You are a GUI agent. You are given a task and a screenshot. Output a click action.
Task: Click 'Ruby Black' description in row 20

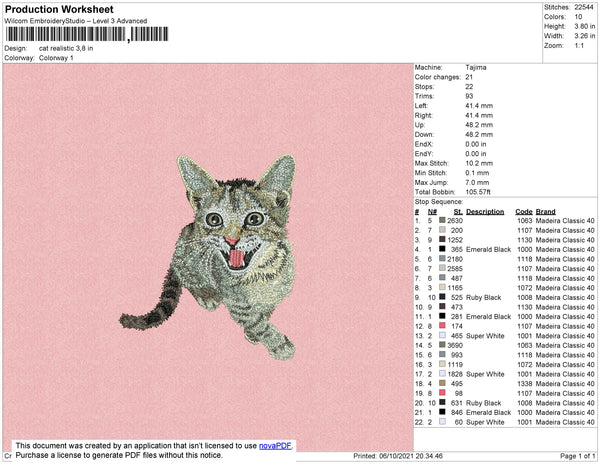coord(483,403)
